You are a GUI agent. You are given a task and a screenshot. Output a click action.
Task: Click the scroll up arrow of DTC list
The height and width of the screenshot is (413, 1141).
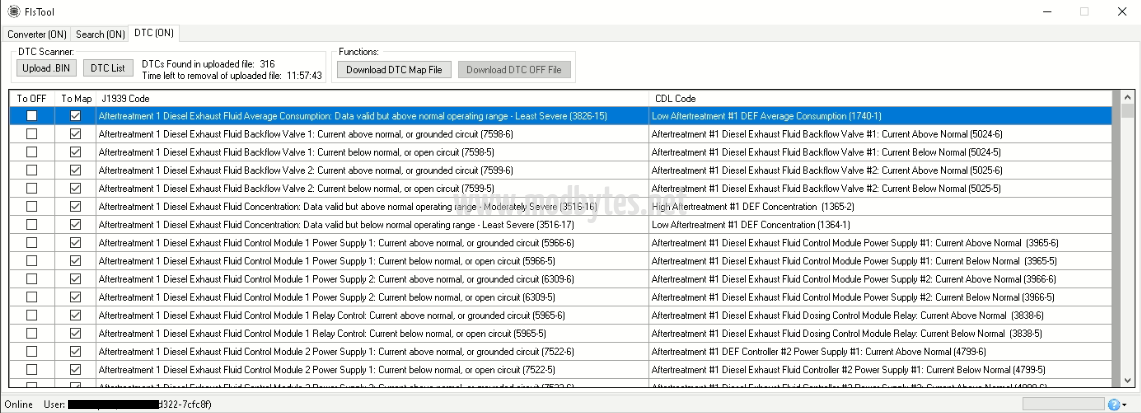1127,98
